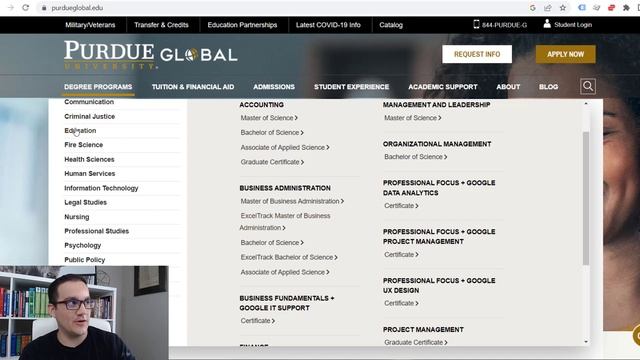
Task: Select Education category
Action: tap(80, 131)
